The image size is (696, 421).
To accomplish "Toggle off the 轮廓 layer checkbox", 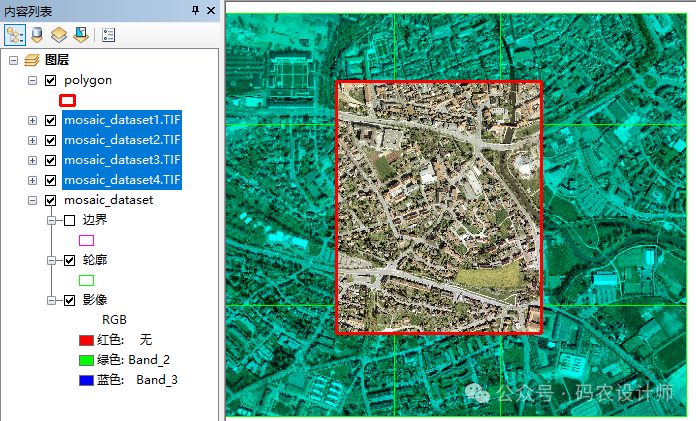I will 69,260.
